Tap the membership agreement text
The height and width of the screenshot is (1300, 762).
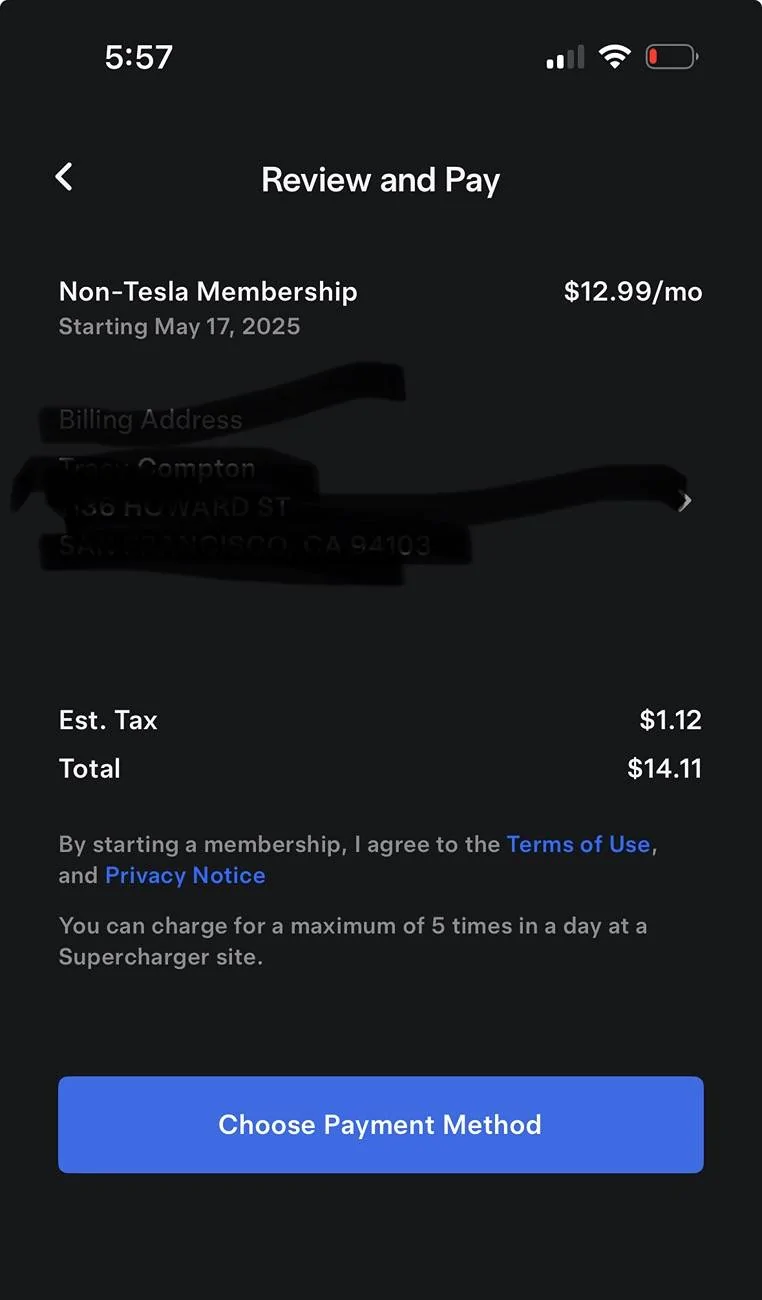(x=280, y=845)
